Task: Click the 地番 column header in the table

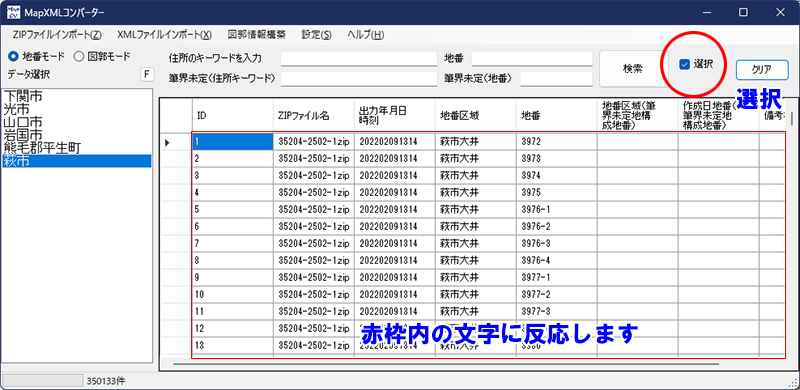Action: coord(557,115)
